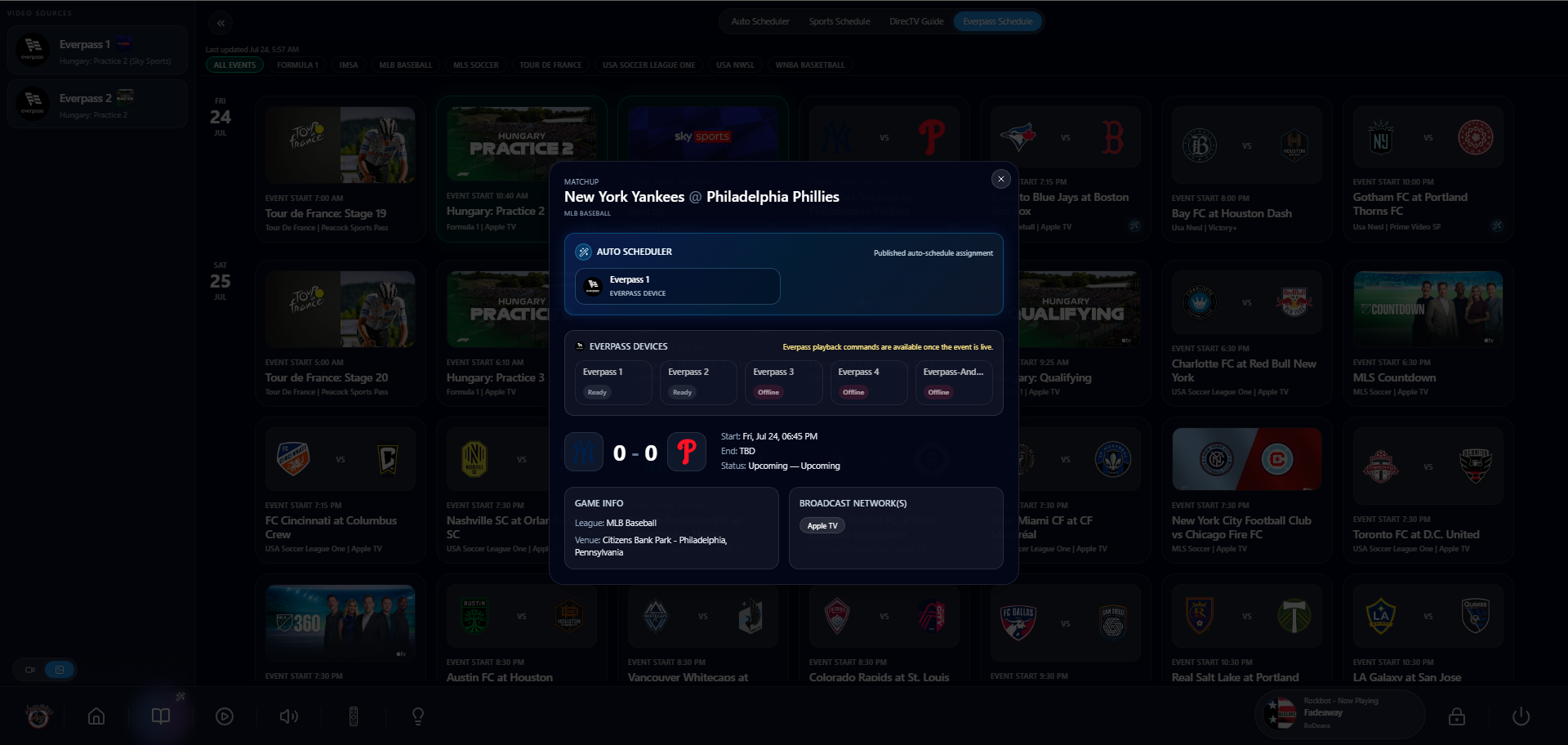Click the Everpass 2 source icon in the sidebar
This screenshot has width=1568, height=745.
pyautogui.click(x=33, y=104)
